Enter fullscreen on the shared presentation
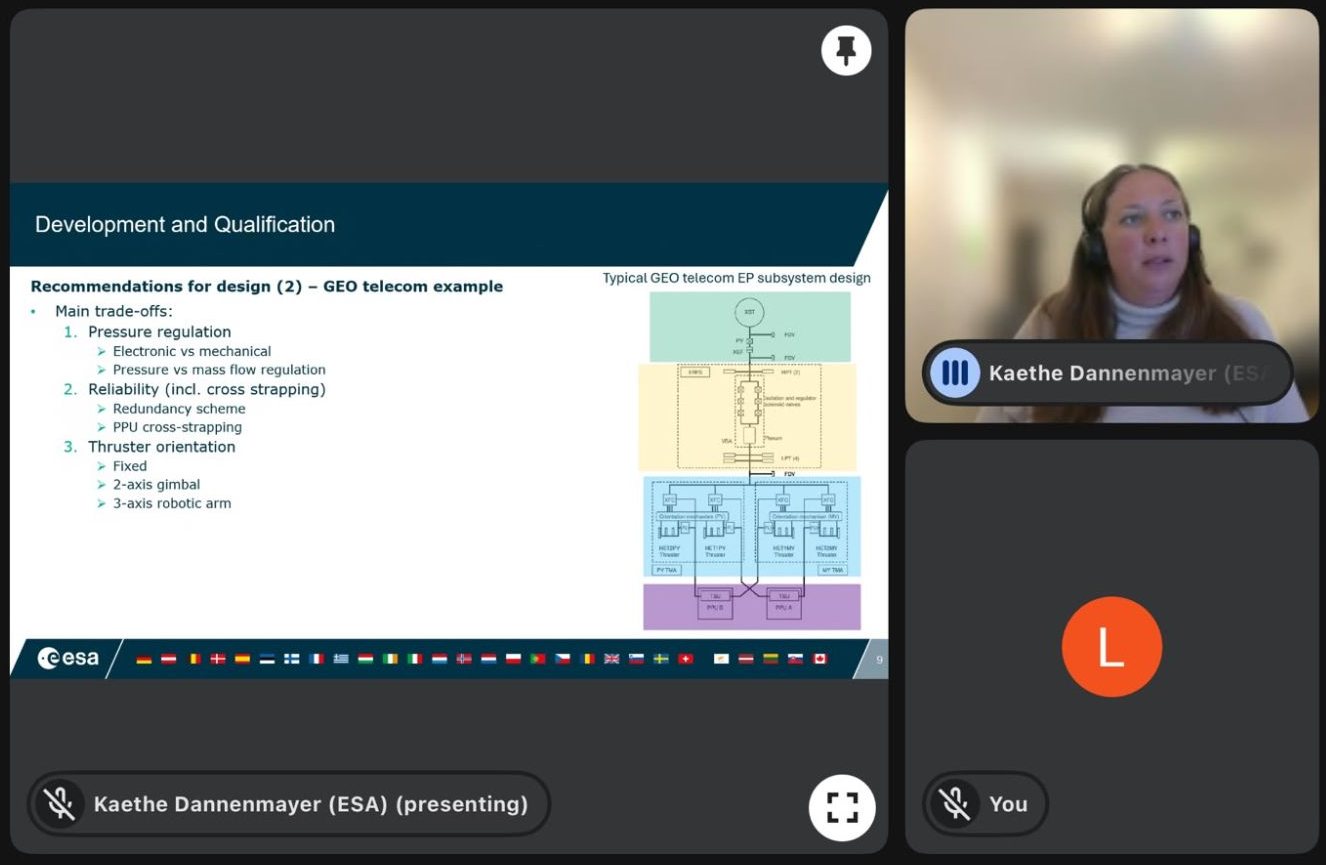The width and height of the screenshot is (1326, 865). point(842,807)
